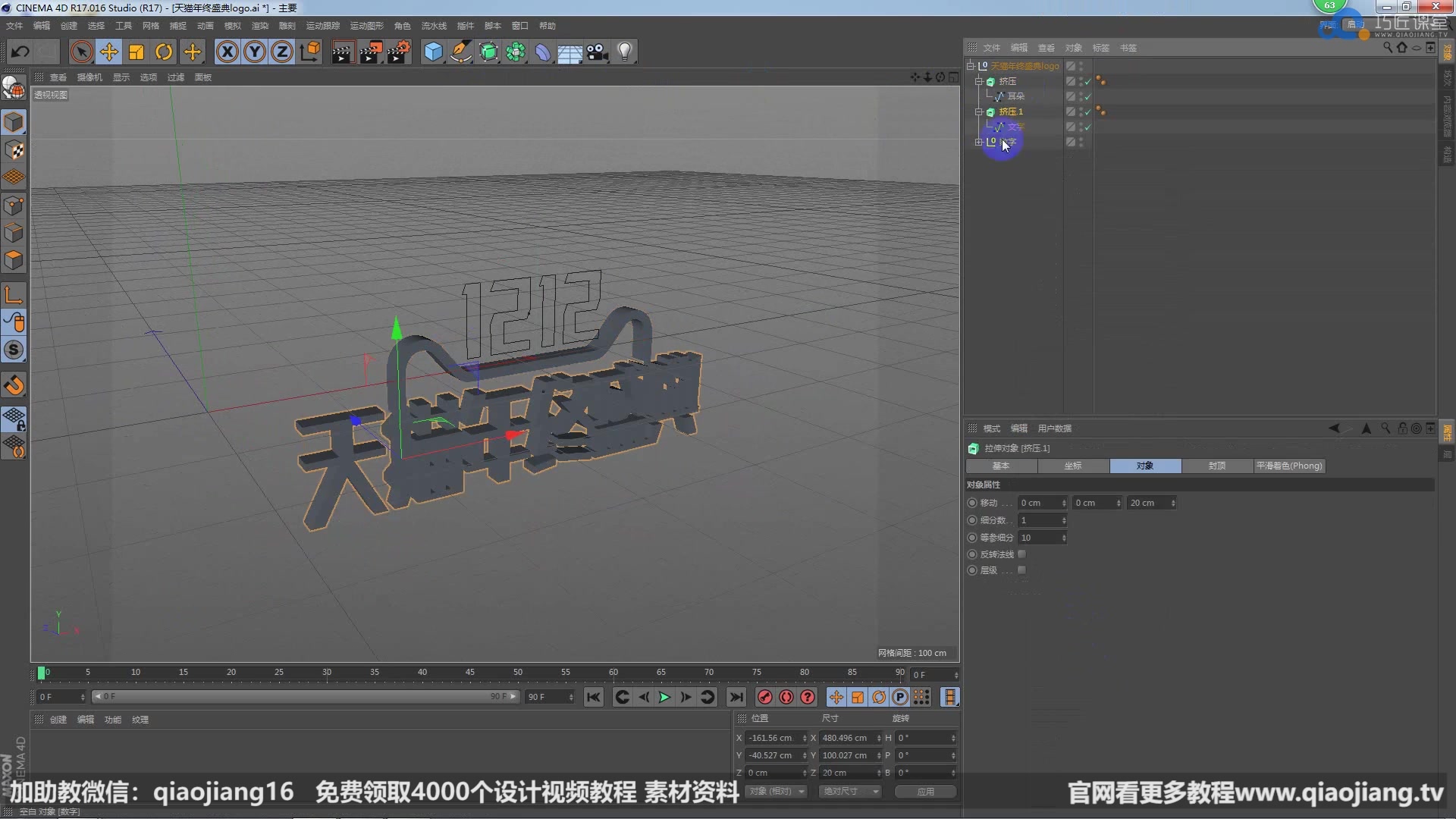
Task: Activate the Scale tool
Action: 136,52
